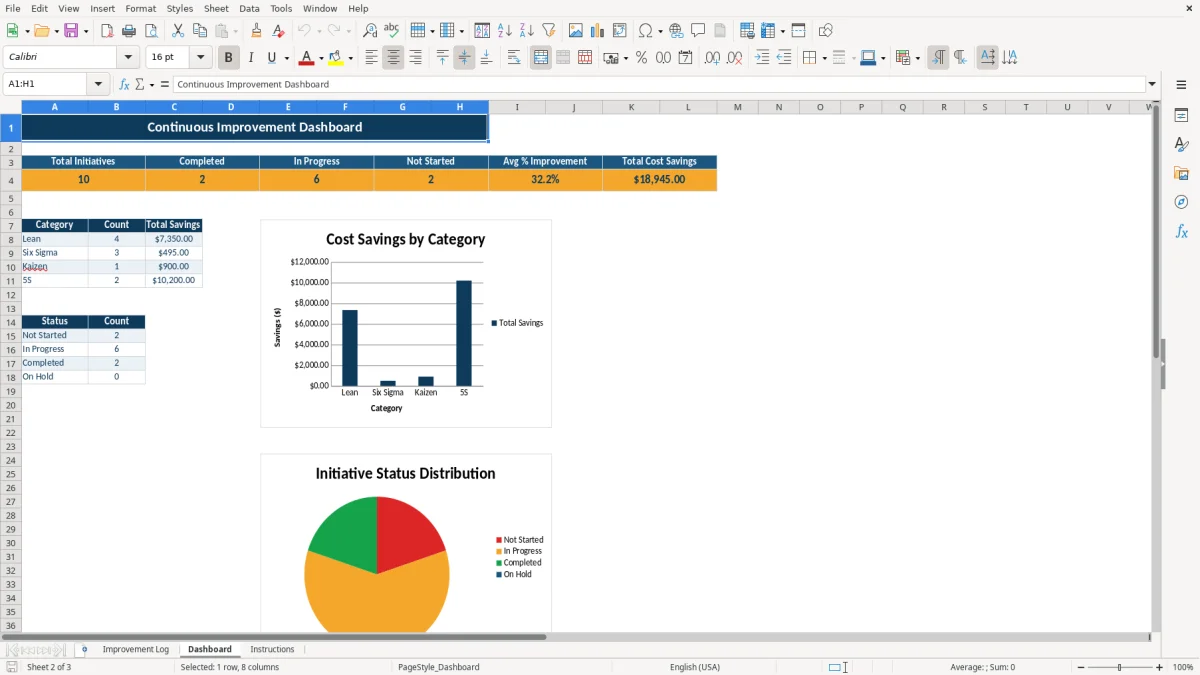
Task: Toggle Align Right
Action: point(415,58)
